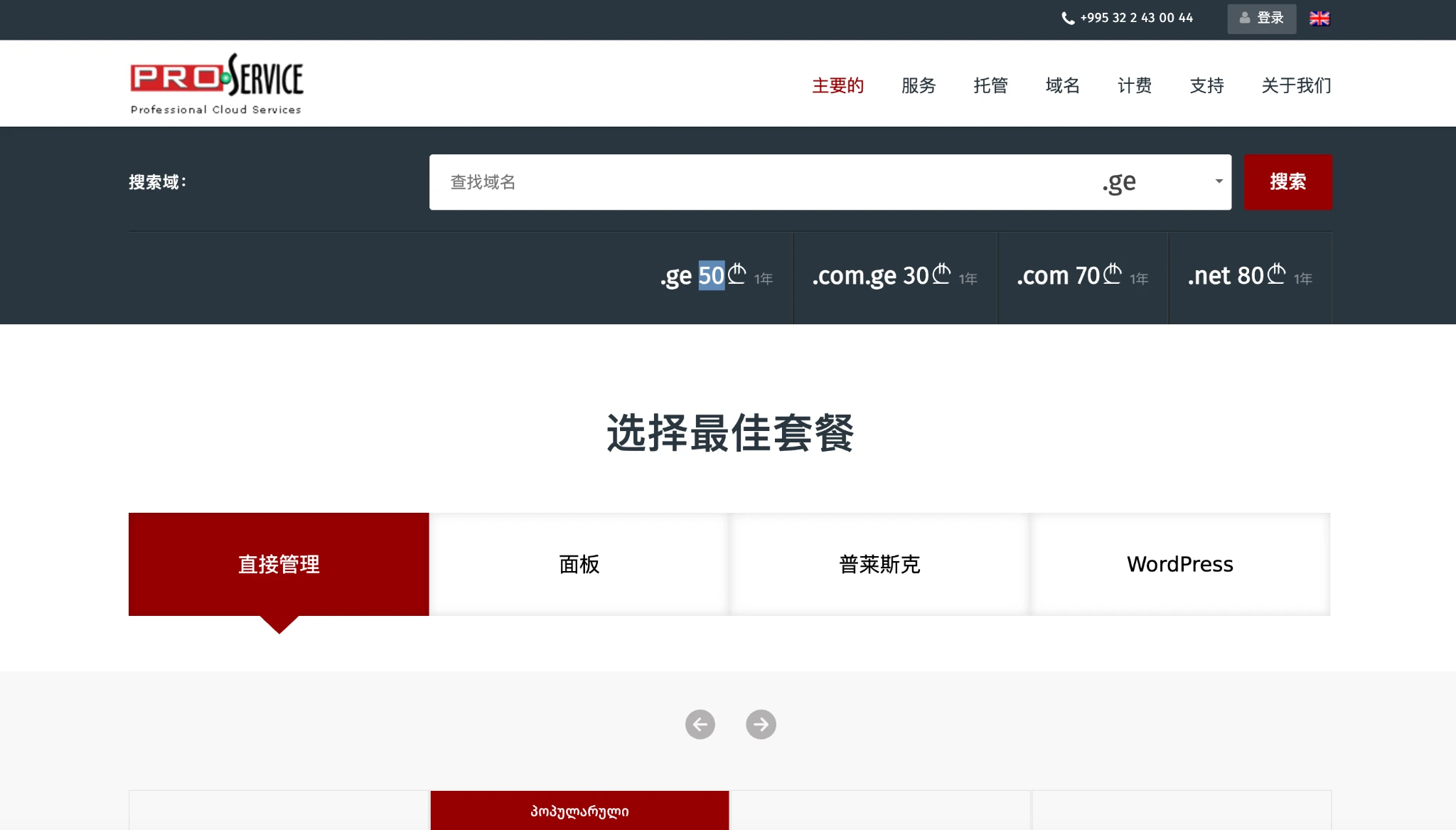
Task: Click the .com.ge 30 price offer
Action: coord(894,276)
